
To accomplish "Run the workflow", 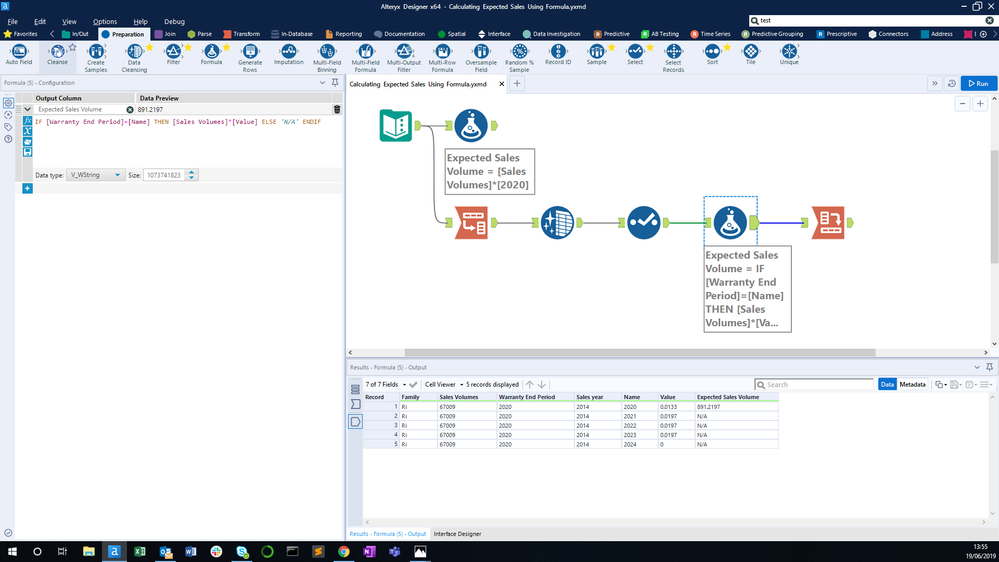I will coord(977,84).
